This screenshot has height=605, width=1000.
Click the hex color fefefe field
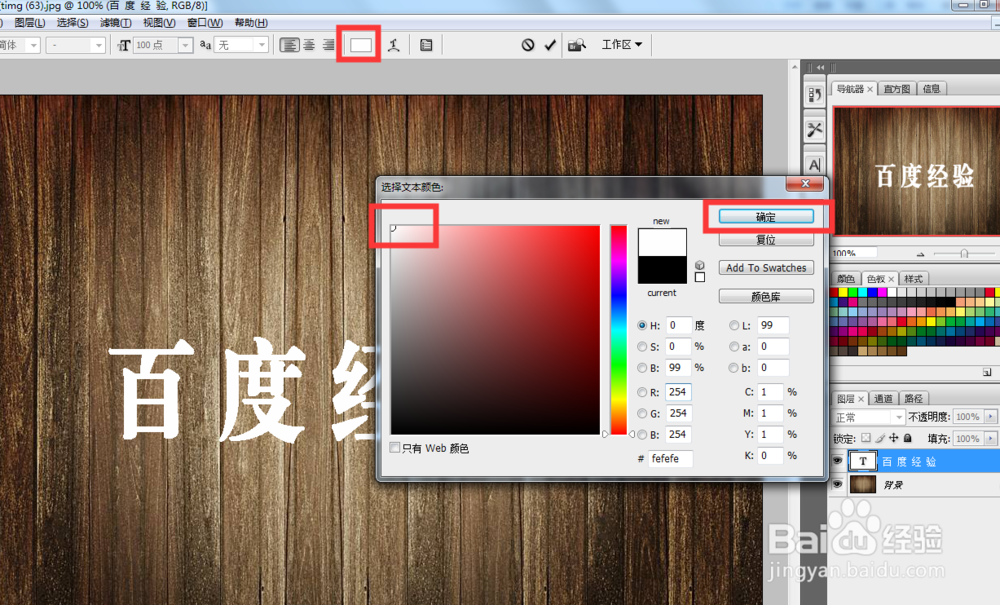[x=671, y=458]
